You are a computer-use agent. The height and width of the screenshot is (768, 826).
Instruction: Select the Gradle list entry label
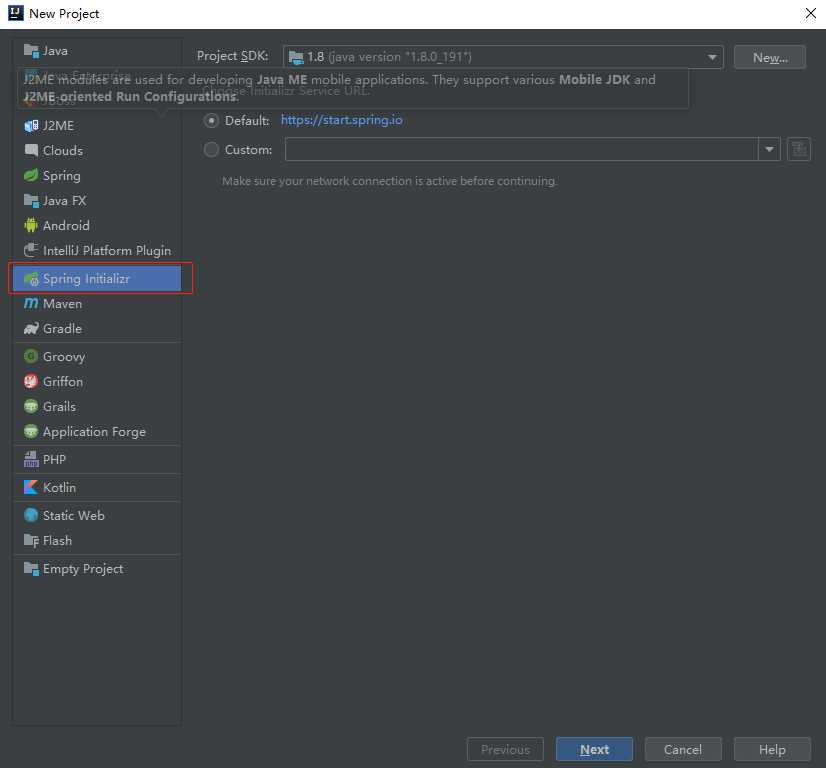point(63,329)
